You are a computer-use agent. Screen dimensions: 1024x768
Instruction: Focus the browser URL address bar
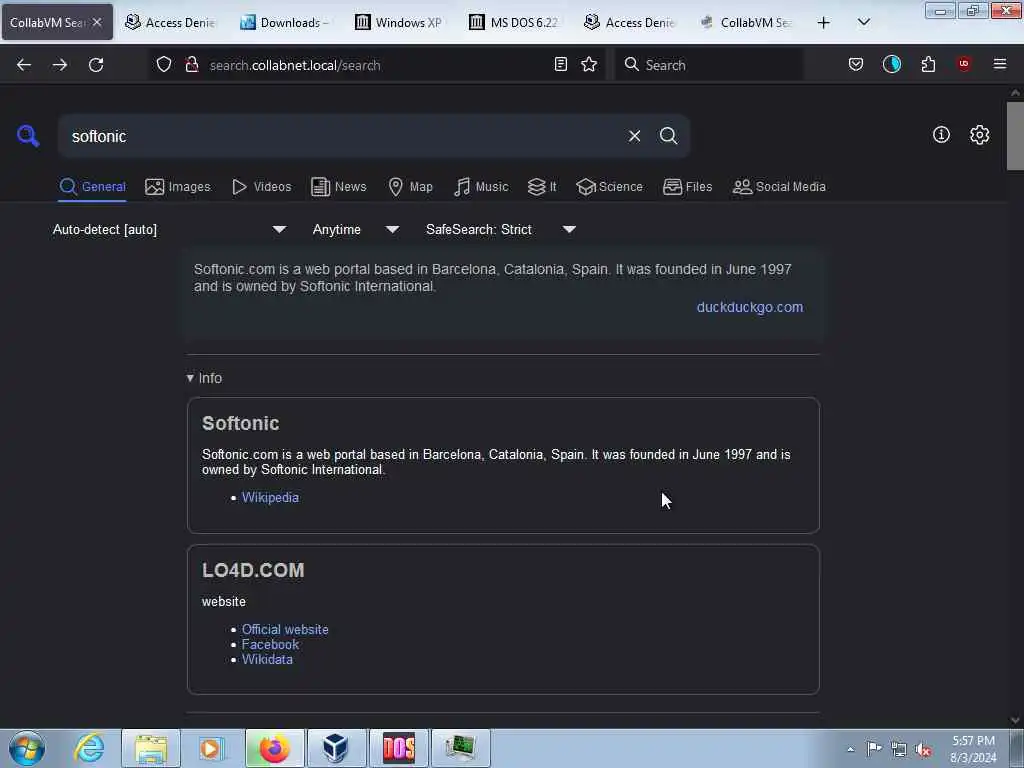tap(376, 65)
